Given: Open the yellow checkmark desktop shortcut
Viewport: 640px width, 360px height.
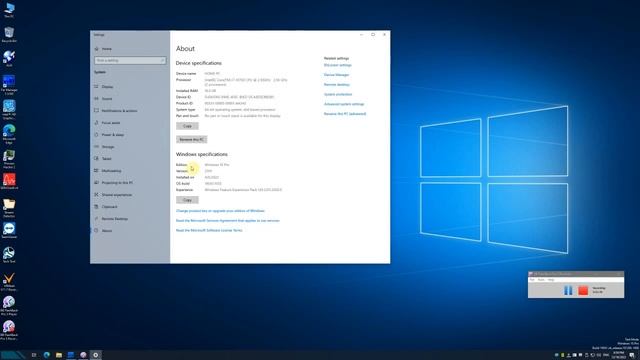Looking at the screenshot, I should pyautogui.click(x=9, y=282).
